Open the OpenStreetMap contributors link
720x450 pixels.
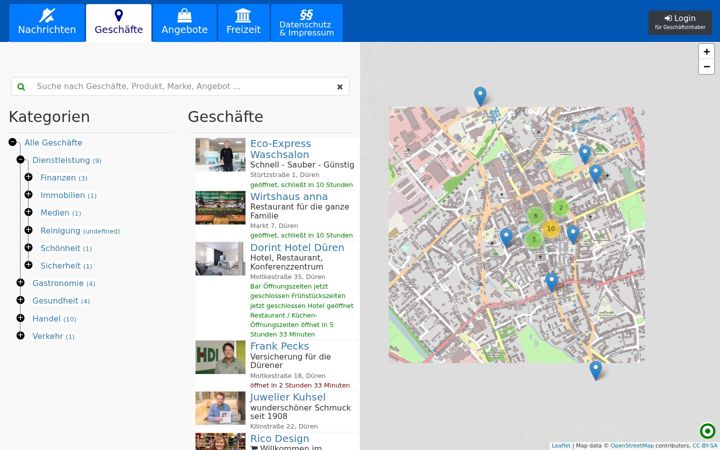(x=632, y=445)
